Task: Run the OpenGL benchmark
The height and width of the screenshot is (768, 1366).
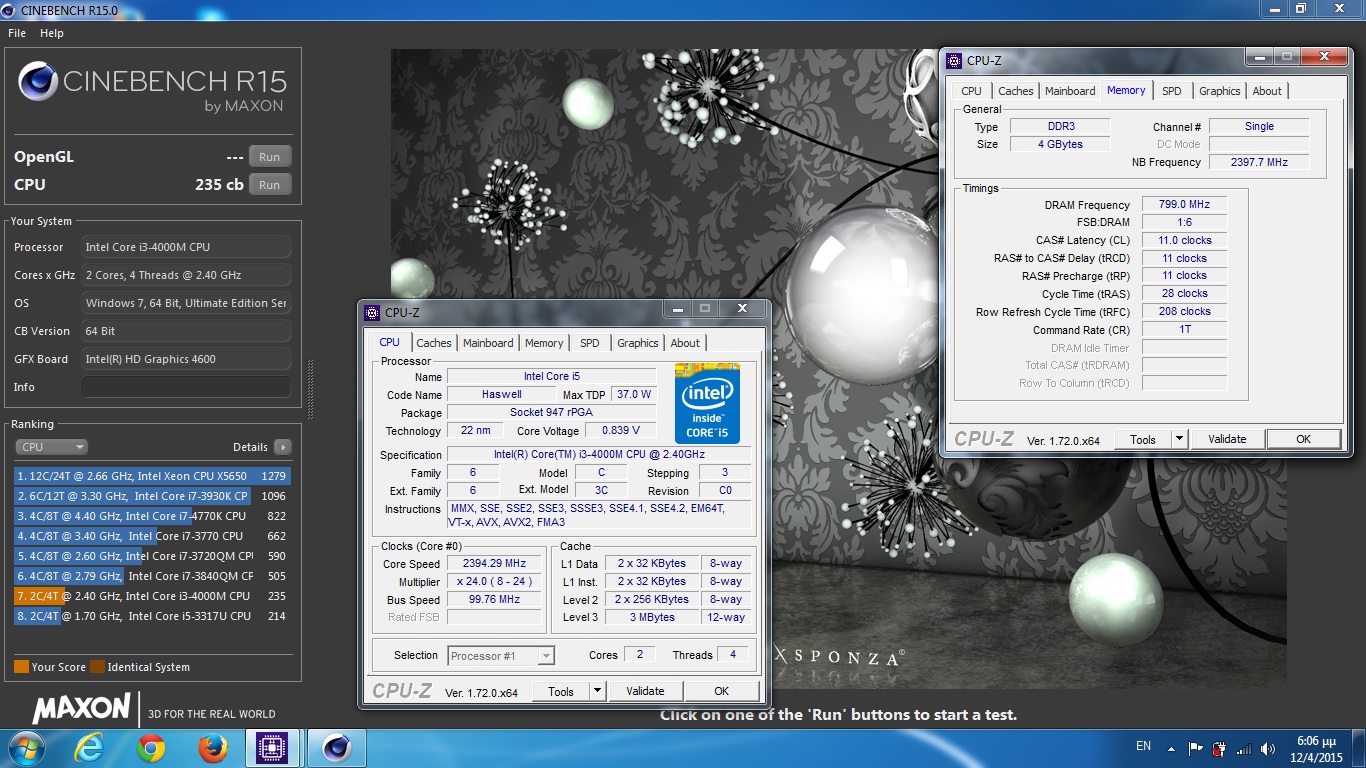Action: [270, 157]
